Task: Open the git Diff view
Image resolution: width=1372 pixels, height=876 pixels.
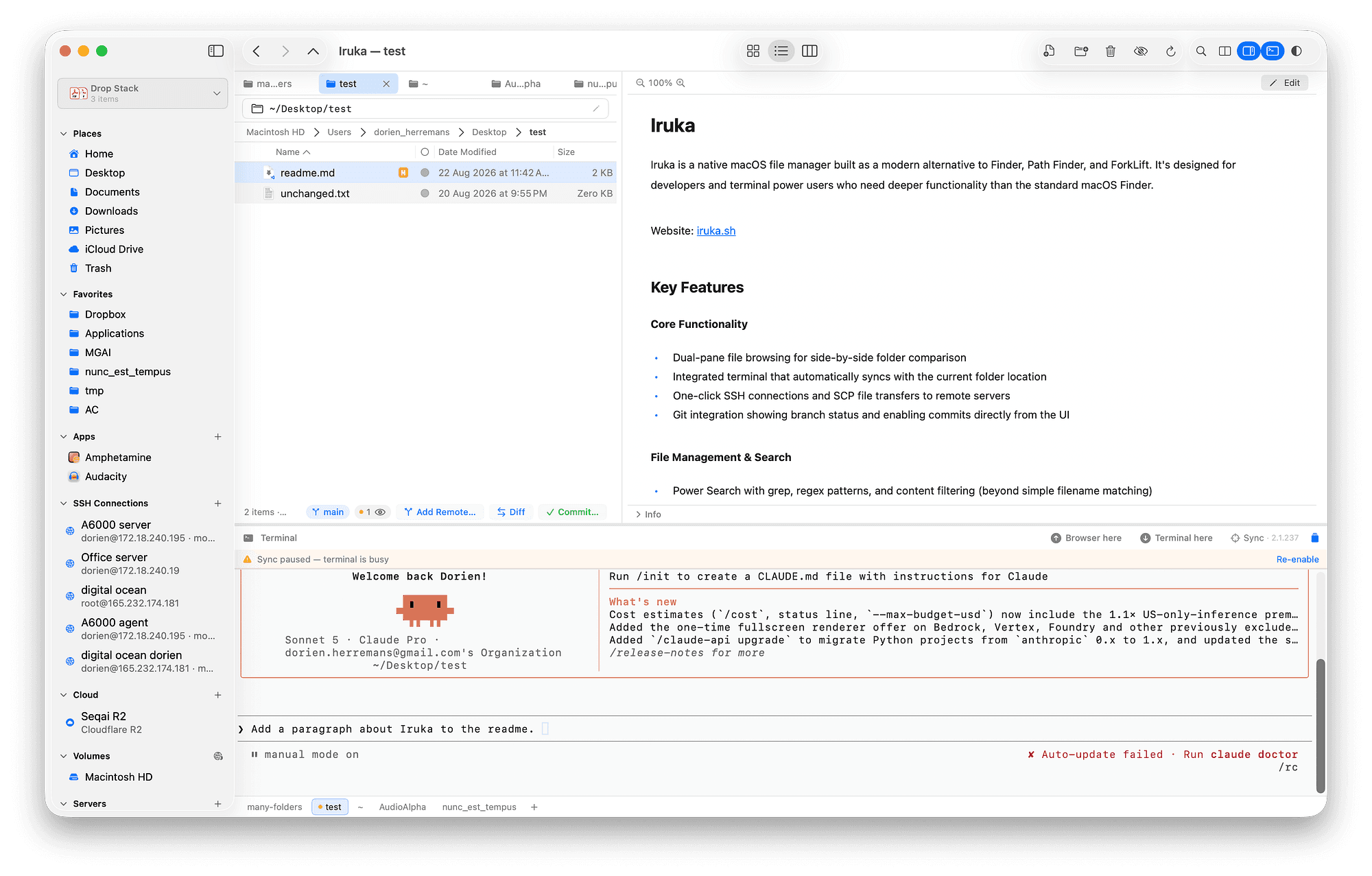Action: coord(511,512)
